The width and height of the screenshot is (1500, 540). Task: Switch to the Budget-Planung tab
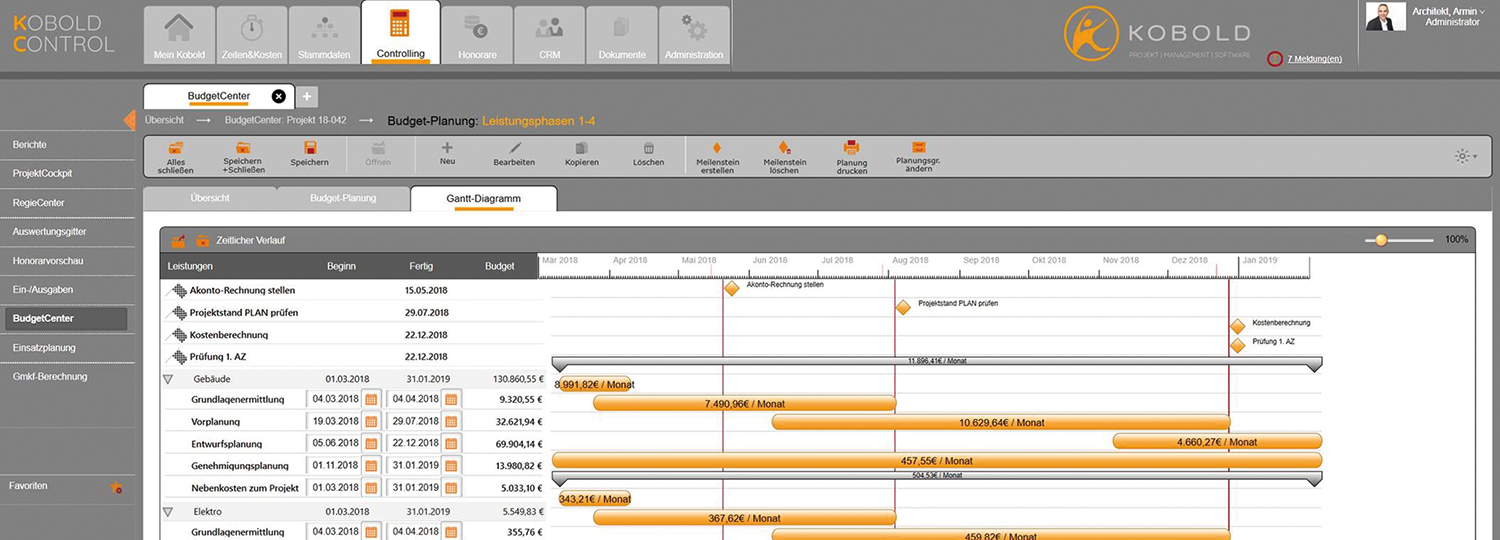click(343, 198)
